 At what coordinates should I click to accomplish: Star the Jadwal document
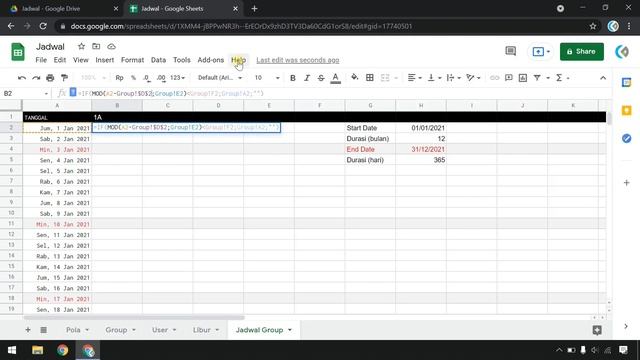point(81,47)
